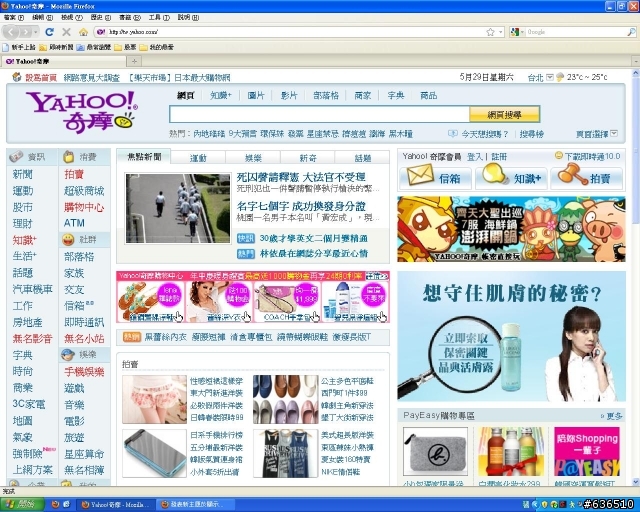This screenshot has height=512, width=640.
Task: Click the news photo of people walking
Action: (x=178, y=208)
